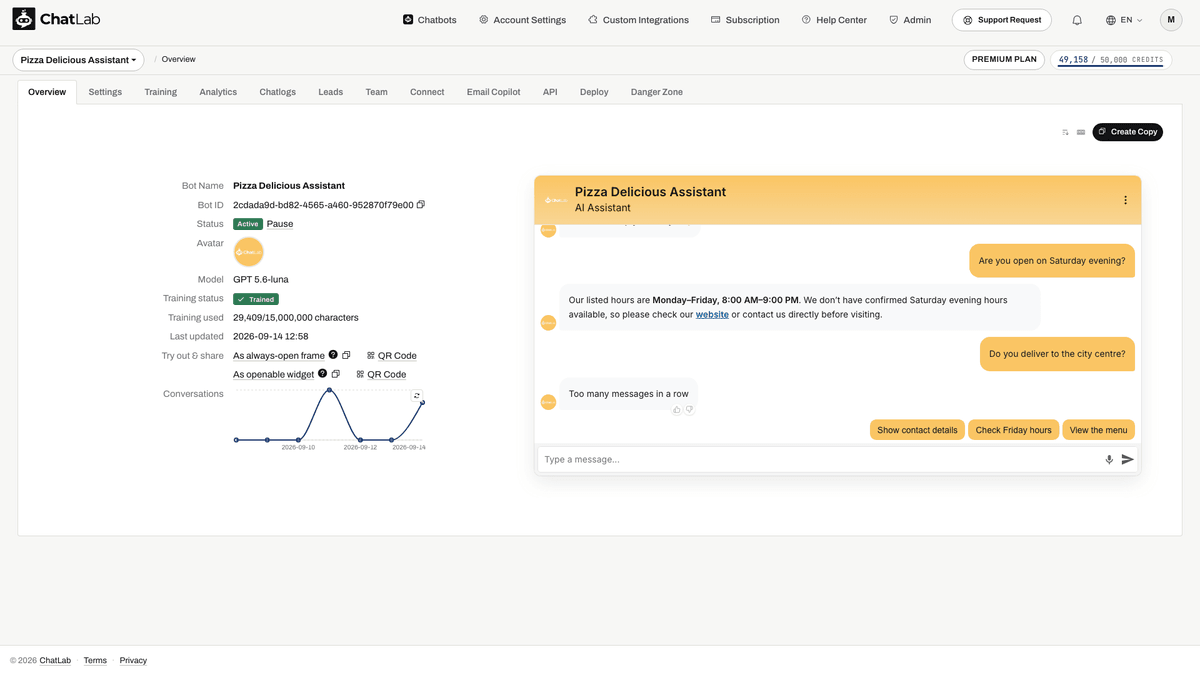This screenshot has height=675, width=1200.
Task: Open the EN language dropdown
Action: [1124, 20]
